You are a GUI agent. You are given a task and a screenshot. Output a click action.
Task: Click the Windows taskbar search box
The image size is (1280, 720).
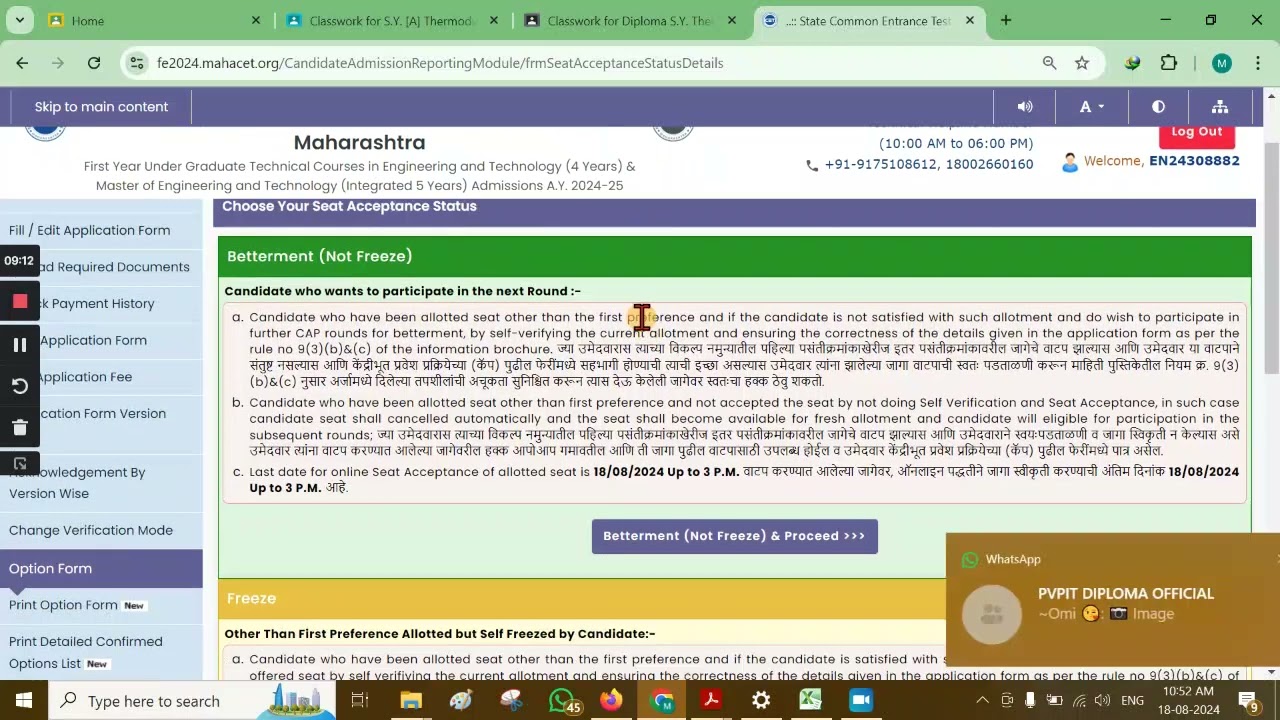click(190, 701)
